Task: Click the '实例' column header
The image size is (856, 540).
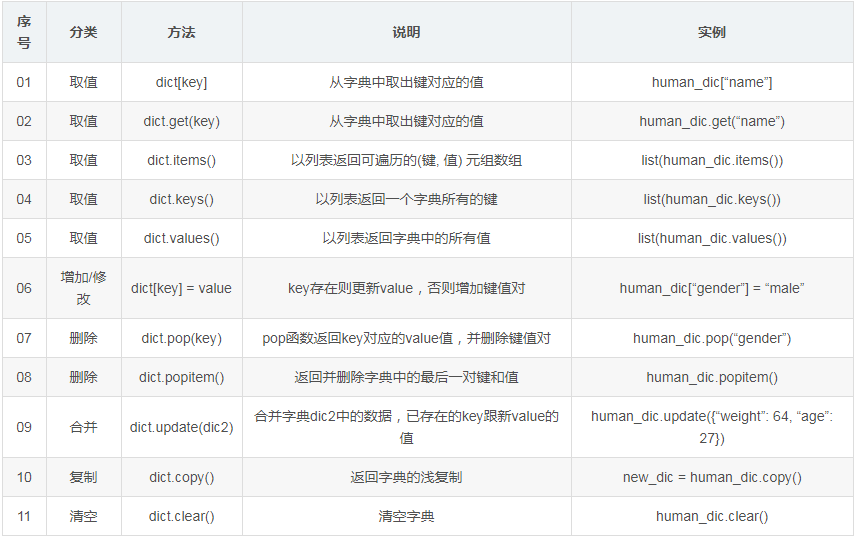Action: (x=712, y=32)
